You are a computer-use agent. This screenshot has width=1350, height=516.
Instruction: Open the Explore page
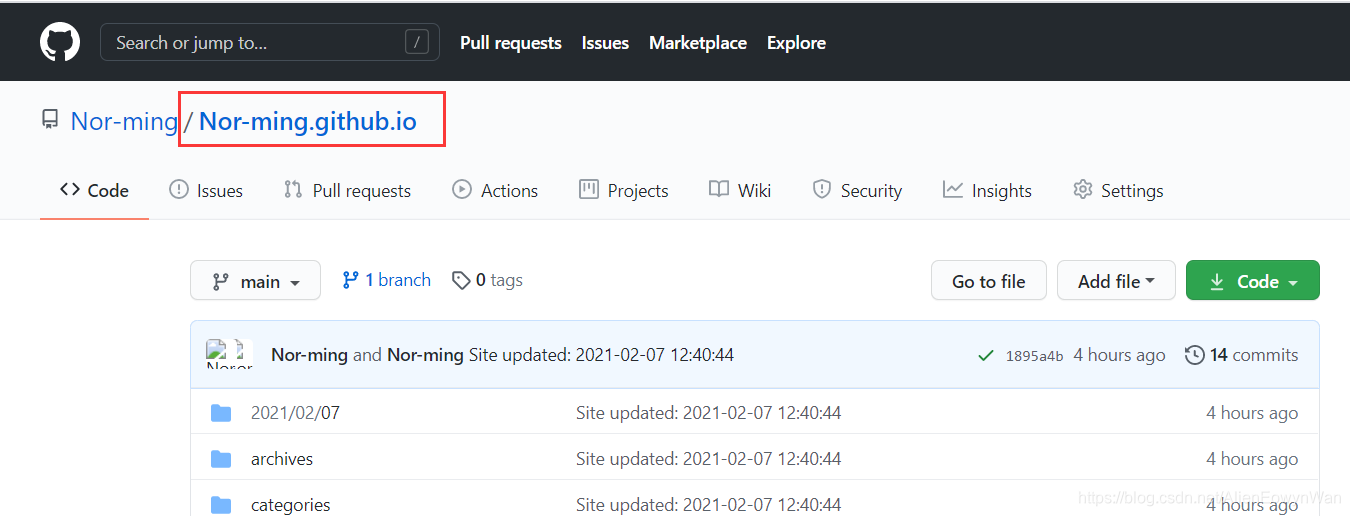coord(796,43)
